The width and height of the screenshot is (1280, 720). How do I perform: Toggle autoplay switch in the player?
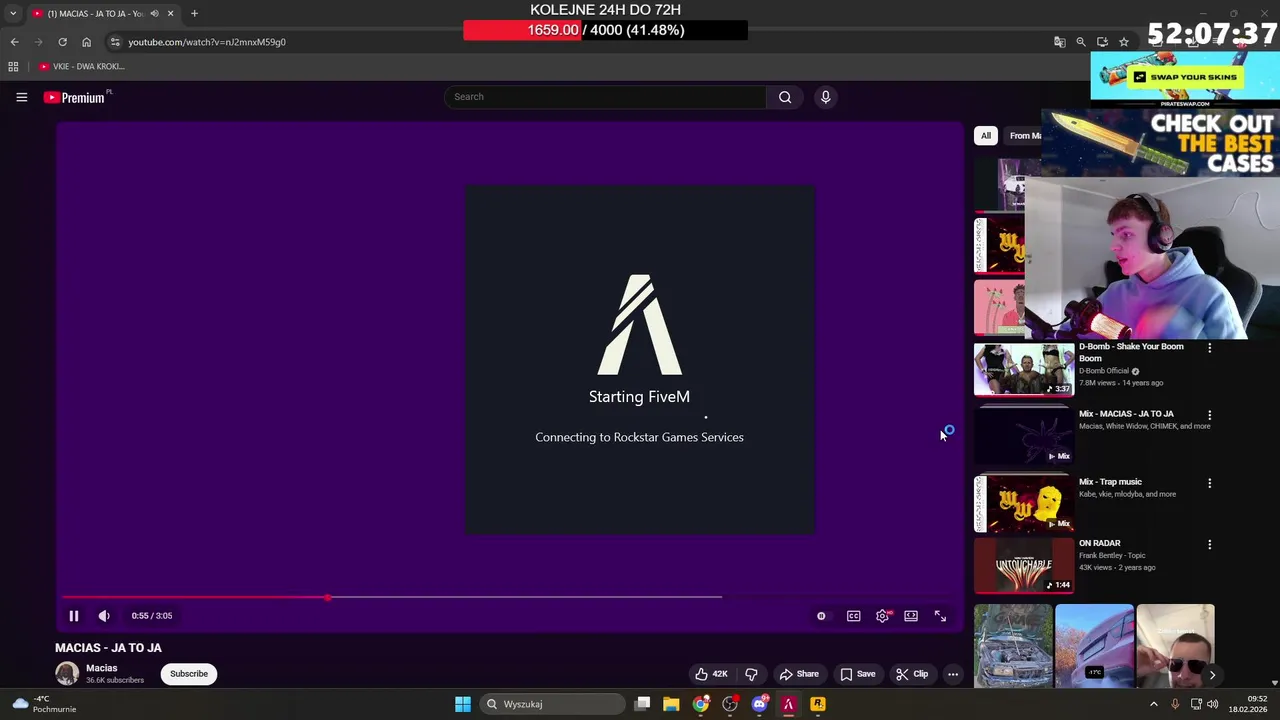pos(821,616)
